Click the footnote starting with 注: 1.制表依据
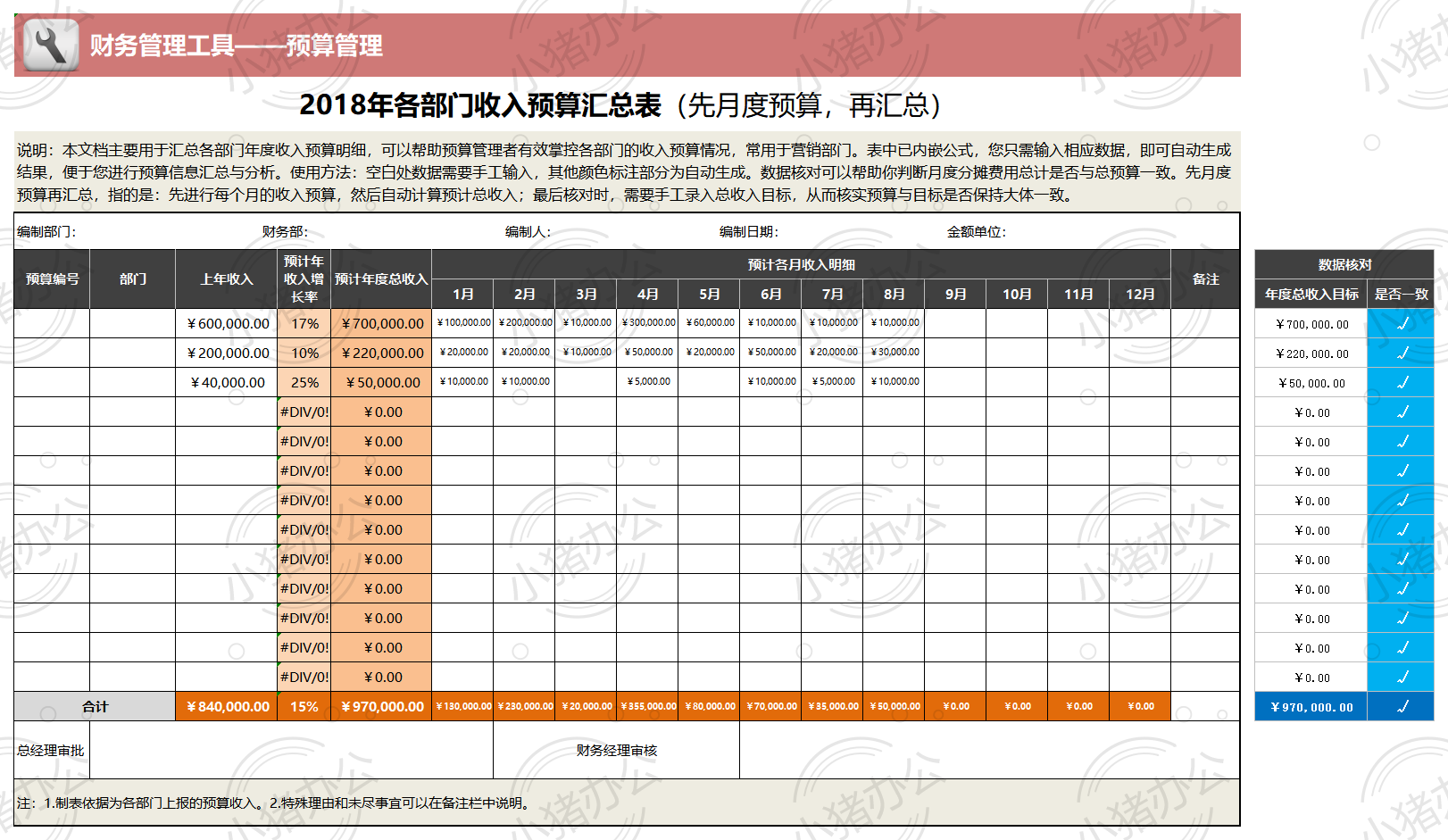 [275, 803]
